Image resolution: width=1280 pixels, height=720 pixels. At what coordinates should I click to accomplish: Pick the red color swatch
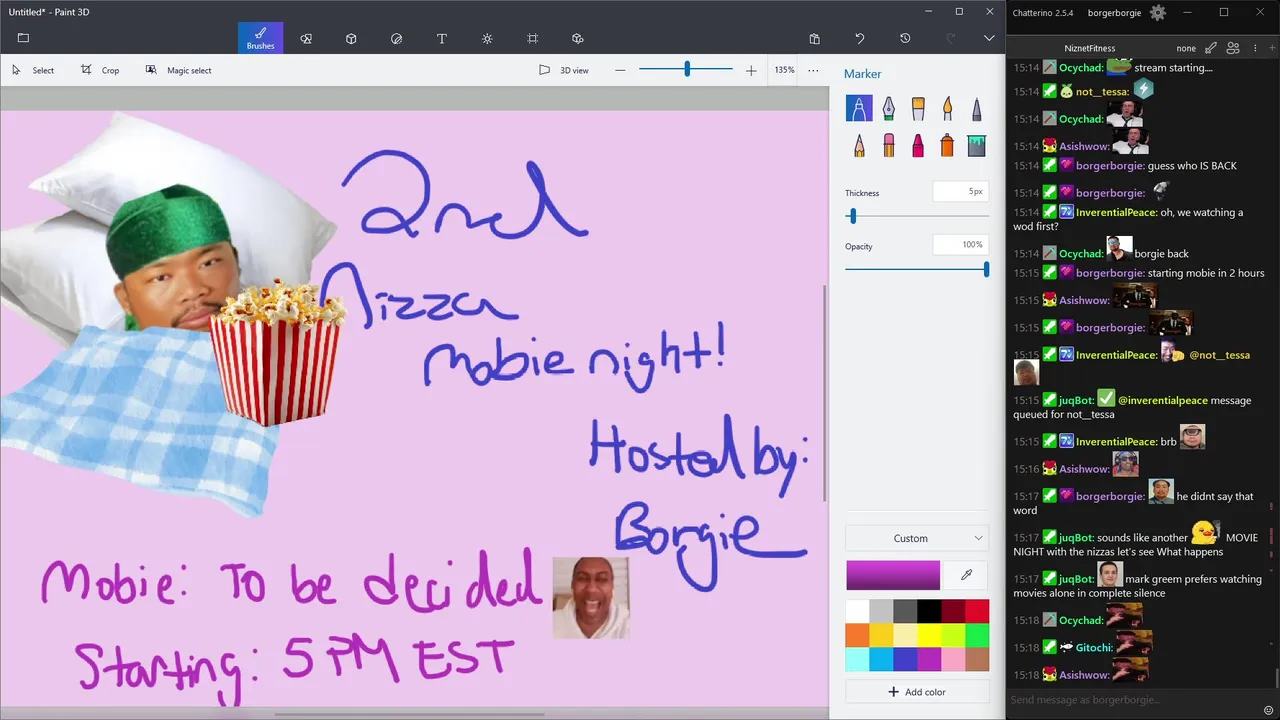tap(977, 611)
